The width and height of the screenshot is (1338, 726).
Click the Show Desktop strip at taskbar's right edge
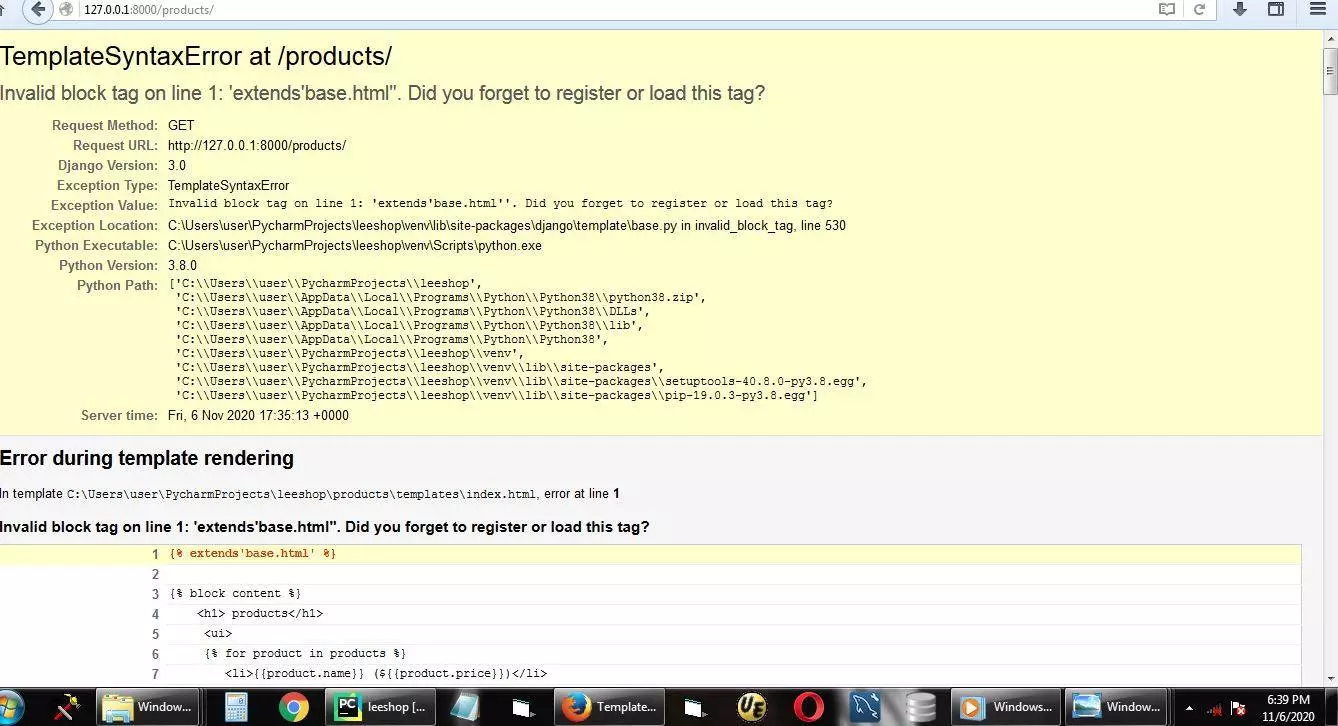click(1335, 707)
